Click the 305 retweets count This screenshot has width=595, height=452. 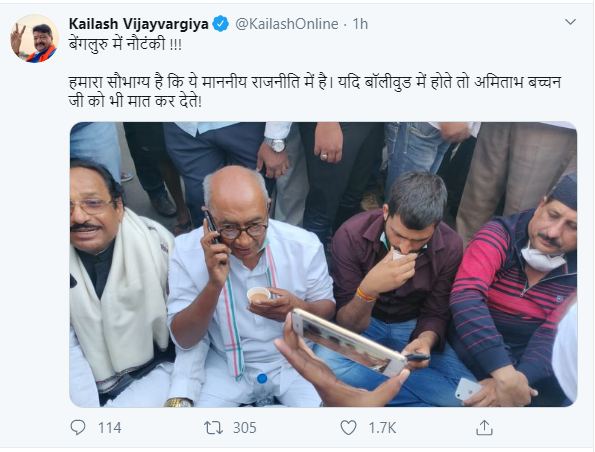click(x=245, y=428)
